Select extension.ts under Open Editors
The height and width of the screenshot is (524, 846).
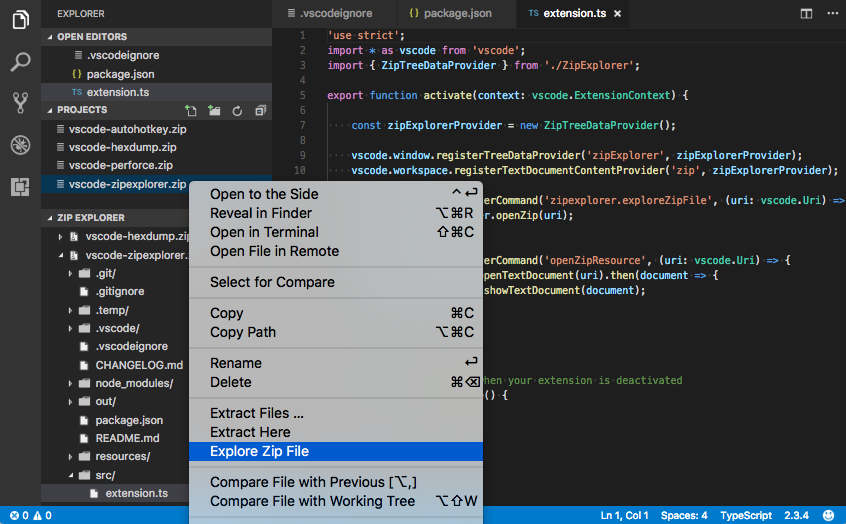(156, 92)
